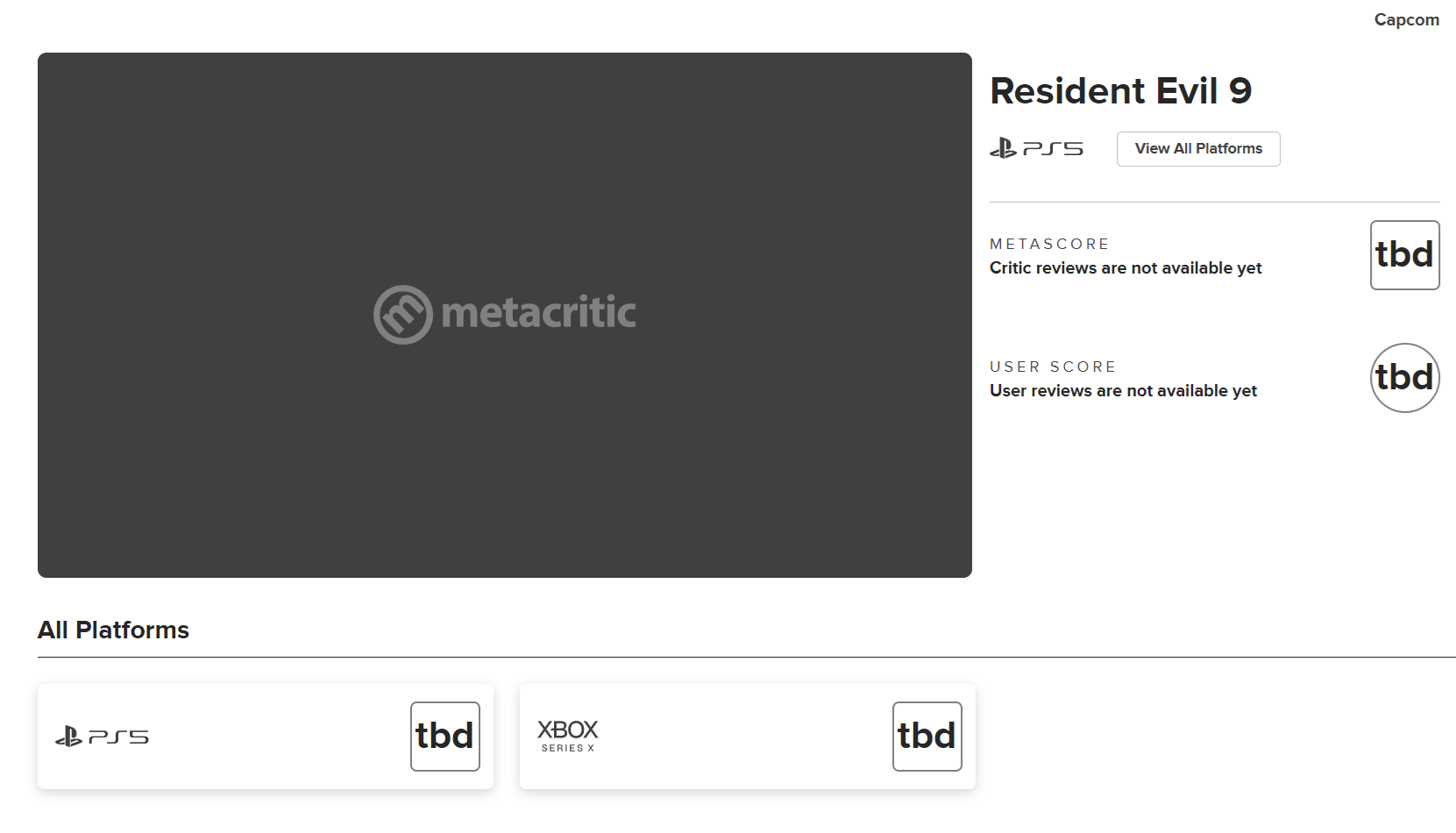Click 'Critic reviews are not available yet' text
The height and width of the screenshot is (833, 1456).
point(1126,268)
